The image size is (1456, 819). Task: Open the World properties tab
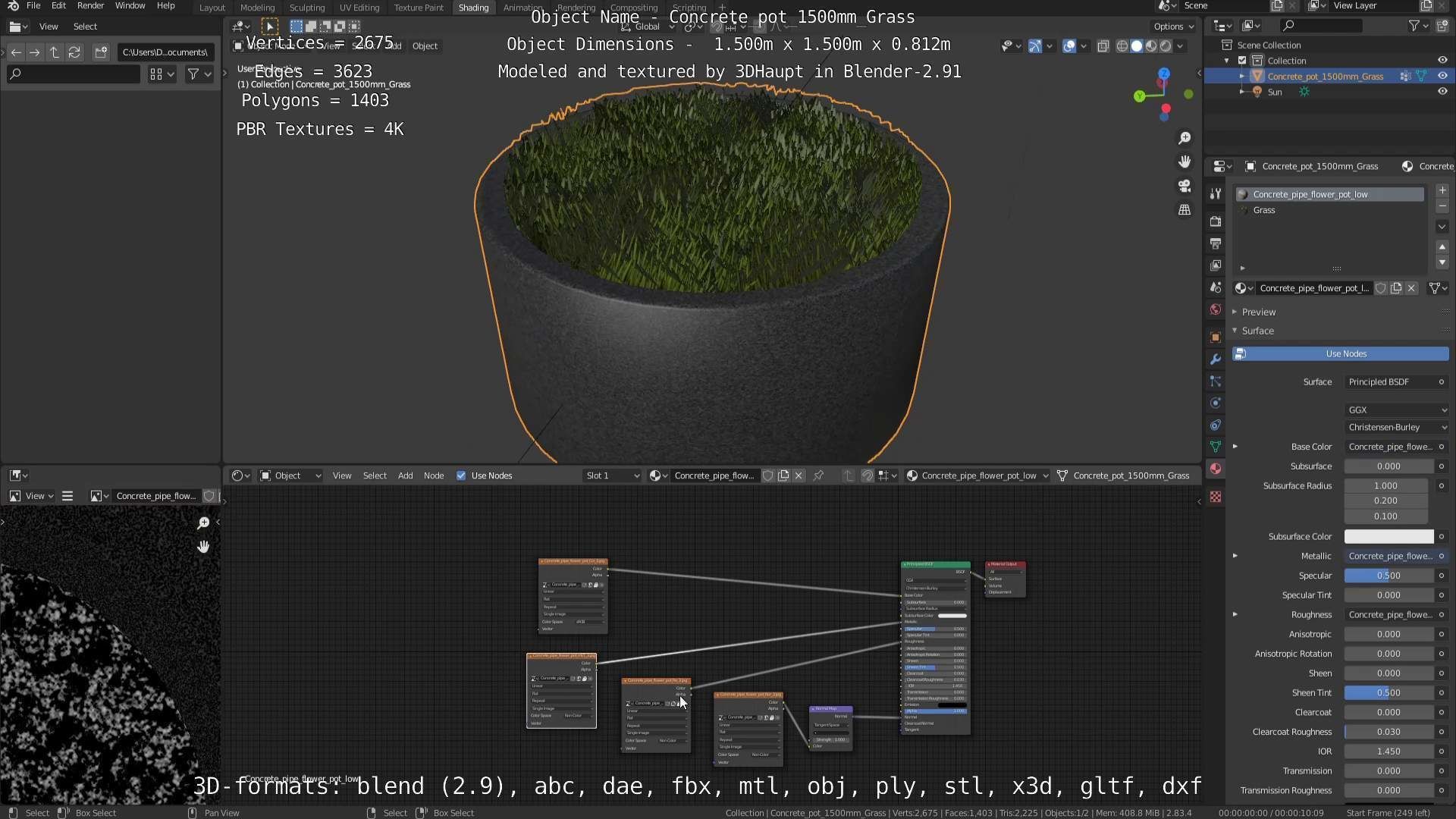tap(1216, 309)
